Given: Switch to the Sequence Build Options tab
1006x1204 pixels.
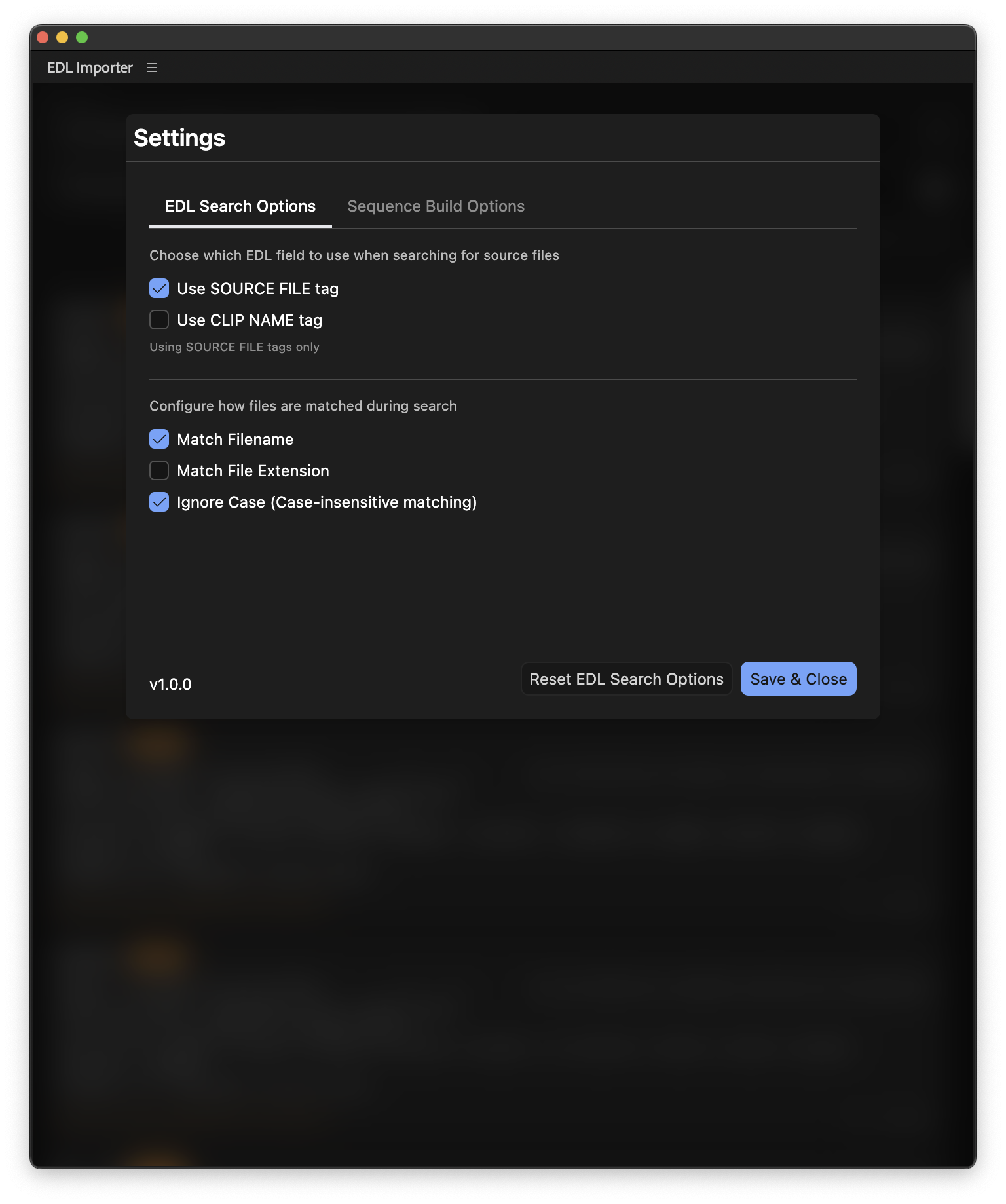Looking at the screenshot, I should 436,206.
